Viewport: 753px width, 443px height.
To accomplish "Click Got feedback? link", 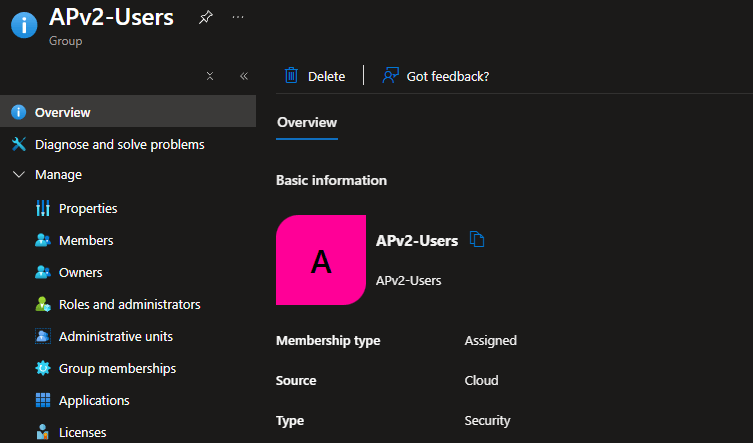I will 448,76.
